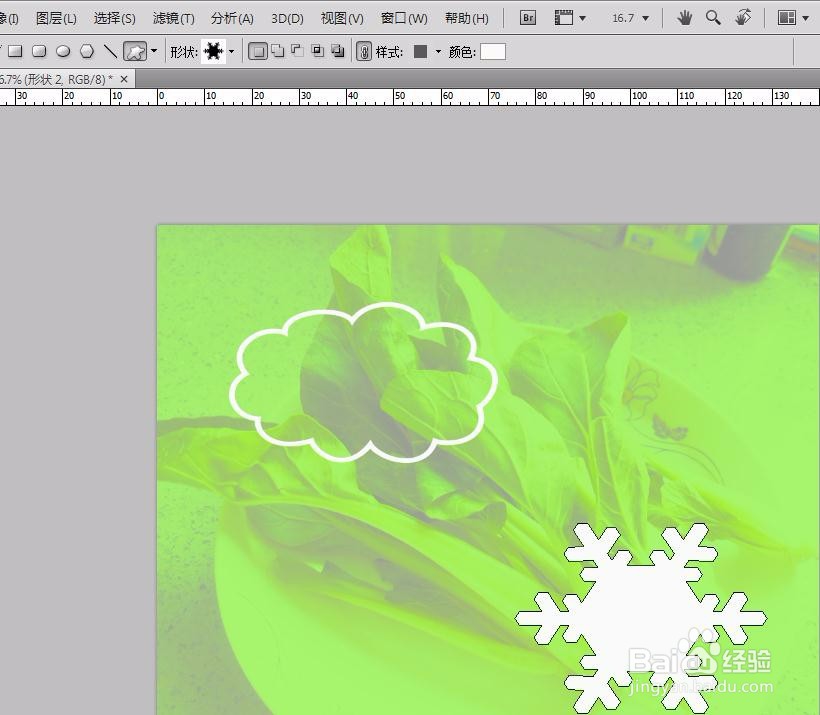Open the 图层(L) menu
This screenshot has width=820, height=715.
(56, 19)
